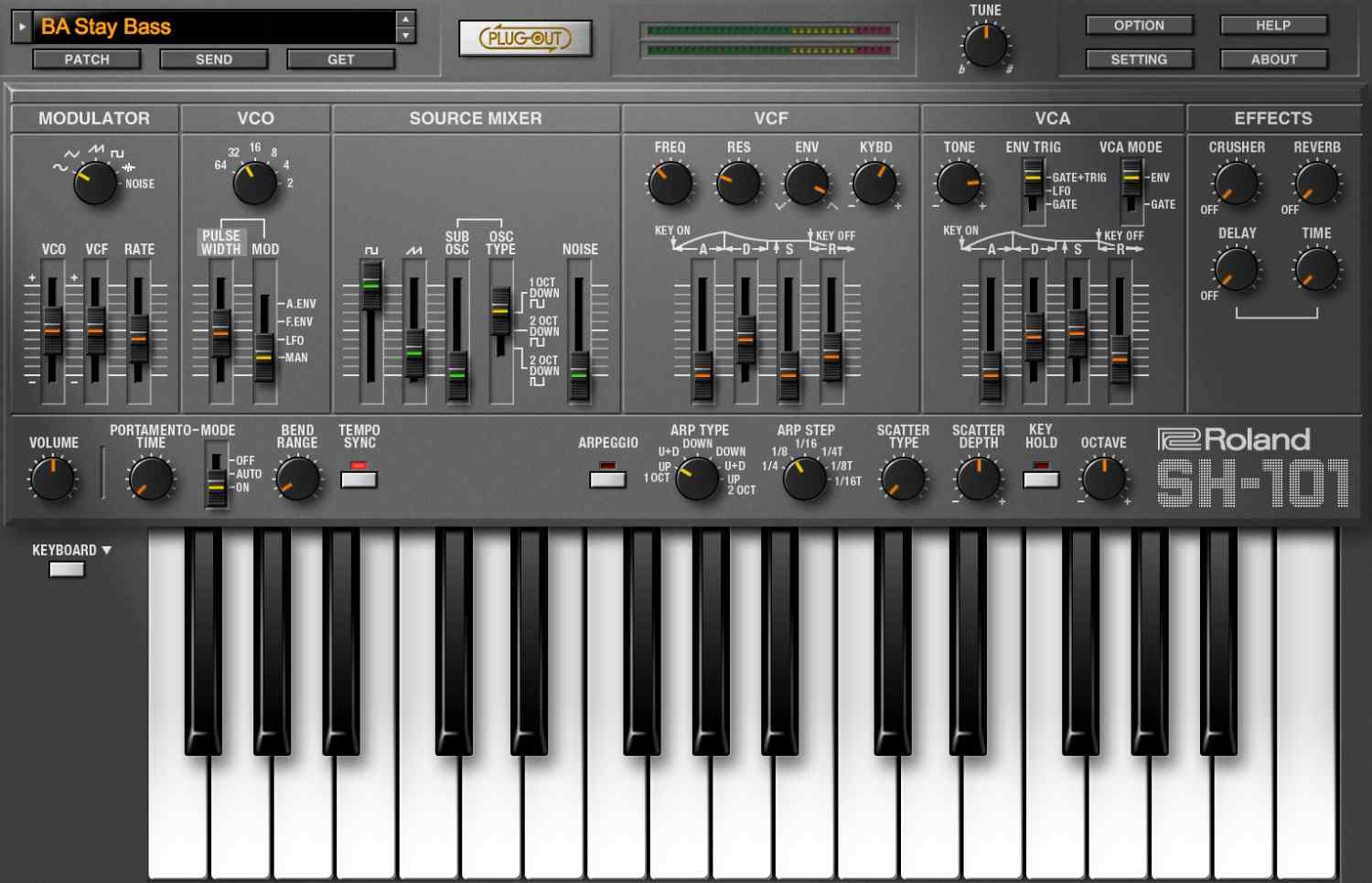Click the patch name up arrow
This screenshot has width=1372, height=883.
pos(406,18)
